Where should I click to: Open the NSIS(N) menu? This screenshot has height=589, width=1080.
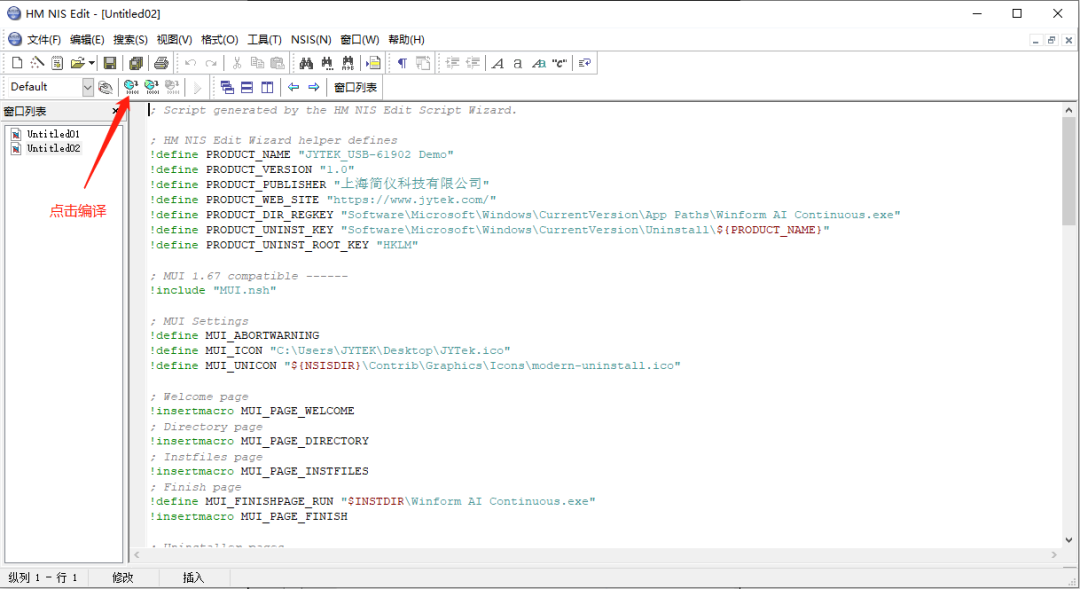point(310,39)
